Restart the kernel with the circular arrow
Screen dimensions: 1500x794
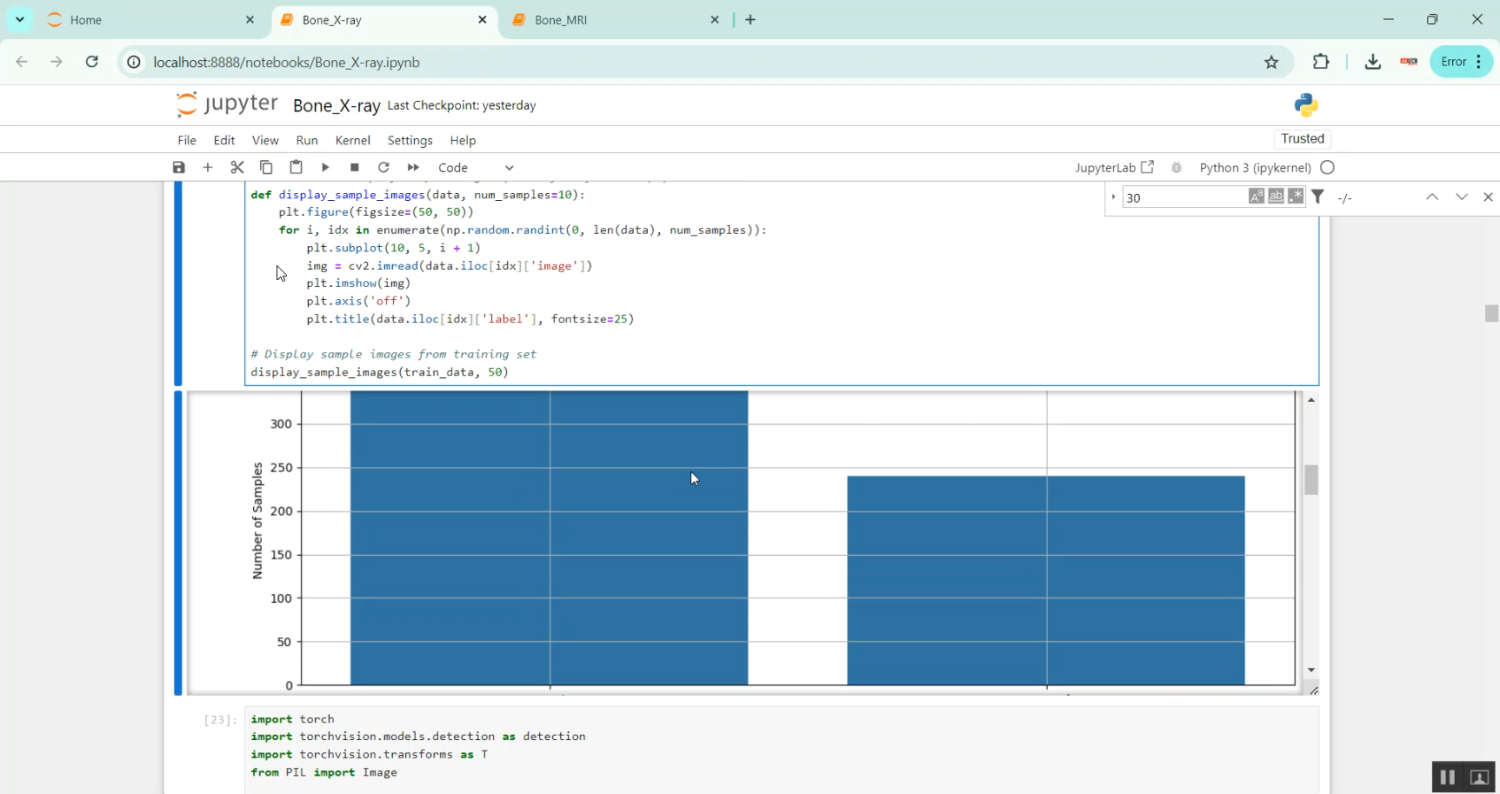383,168
